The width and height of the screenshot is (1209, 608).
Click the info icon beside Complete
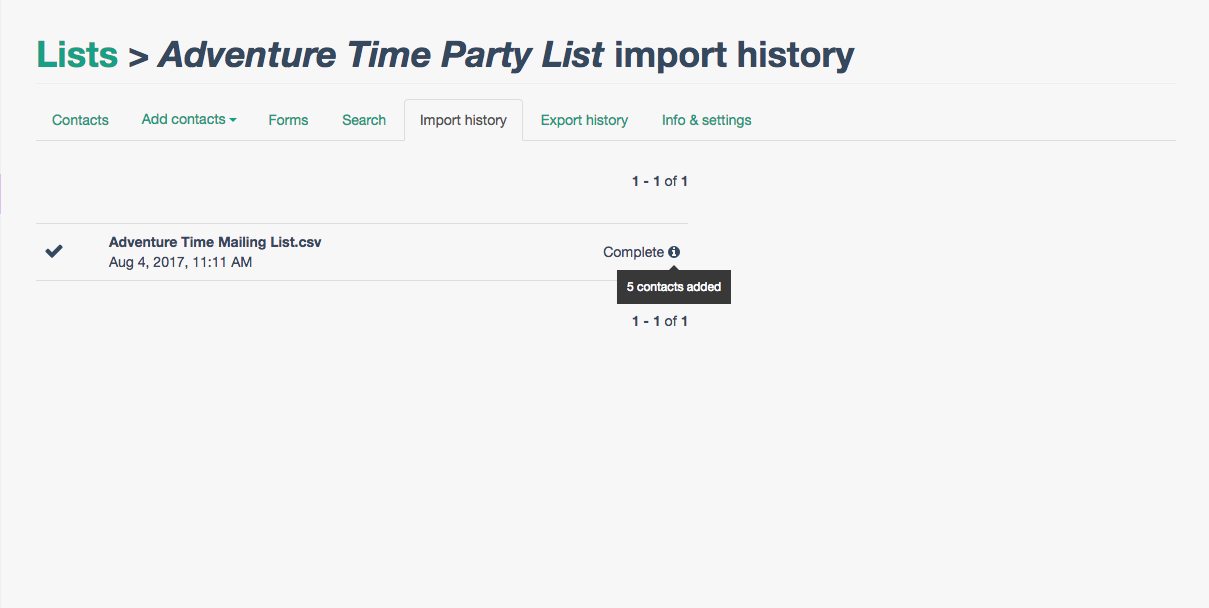click(674, 252)
